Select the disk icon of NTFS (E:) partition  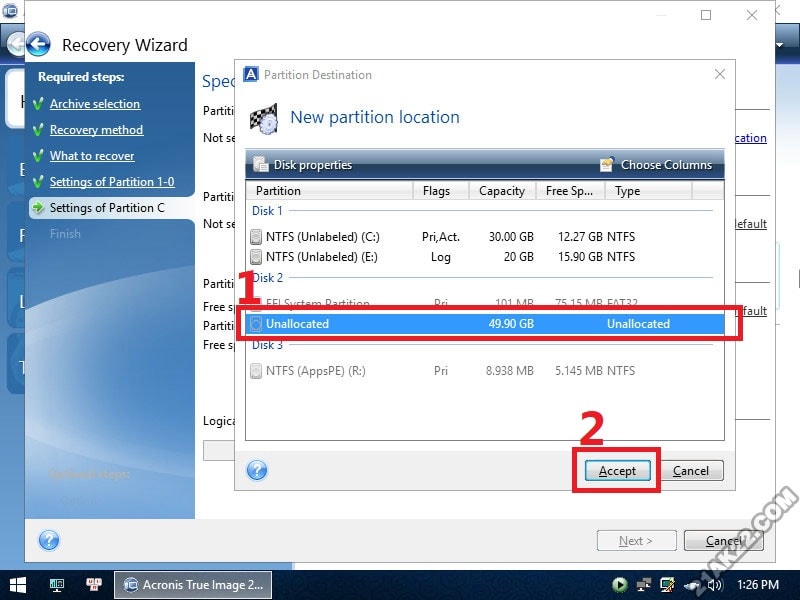(256, 256)
